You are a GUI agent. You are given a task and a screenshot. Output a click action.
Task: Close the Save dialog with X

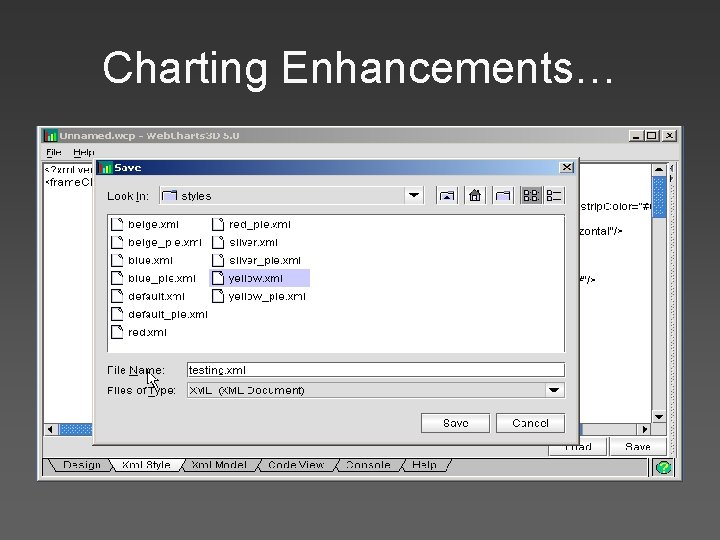click(x=567, y=168)
